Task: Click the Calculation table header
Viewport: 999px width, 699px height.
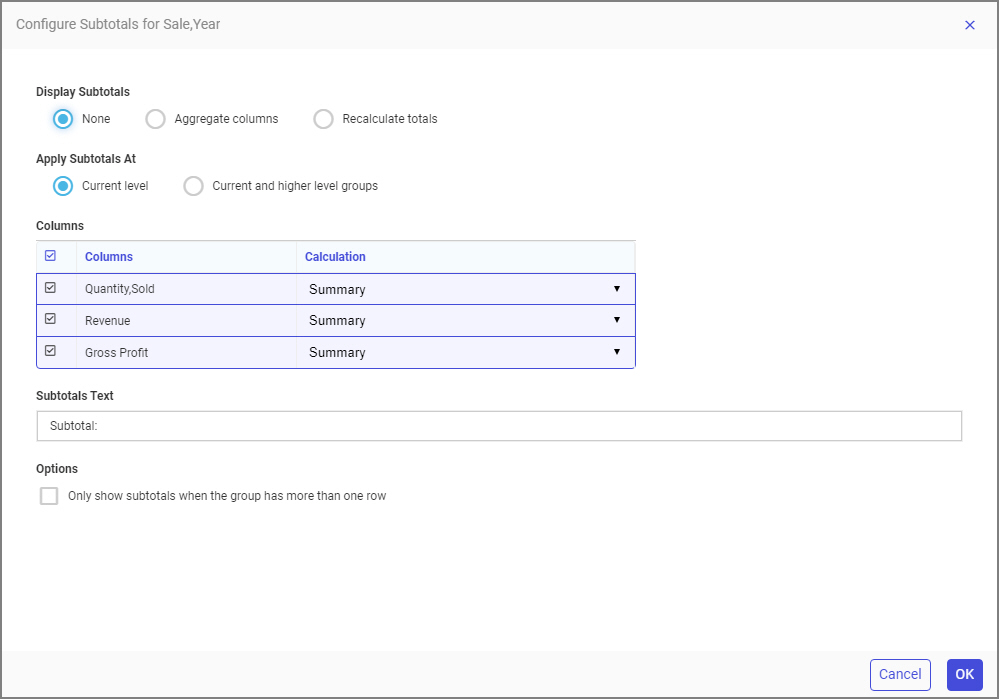Action: click(x=335, y=256)
